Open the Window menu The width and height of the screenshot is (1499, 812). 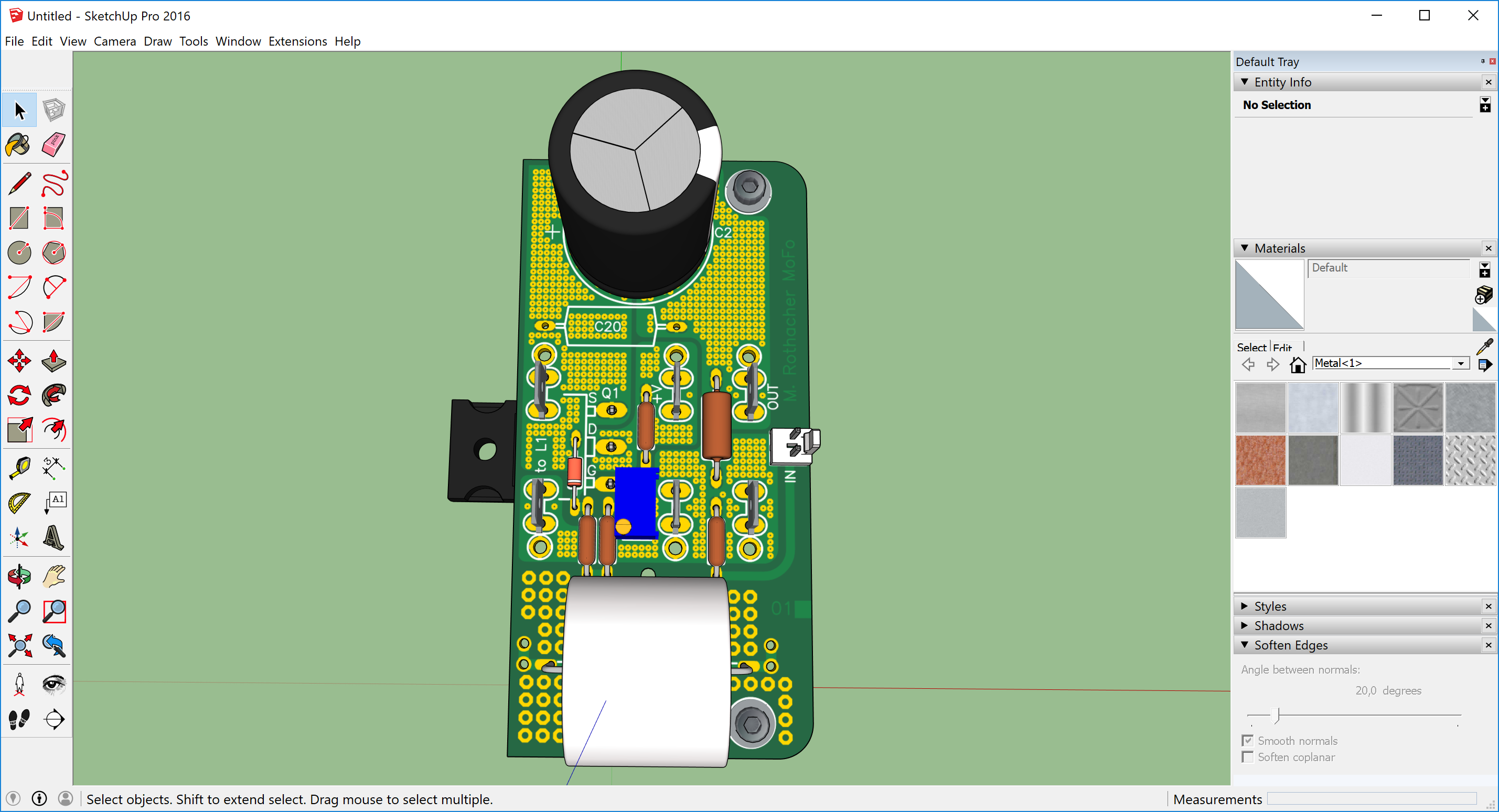(238, 41)
